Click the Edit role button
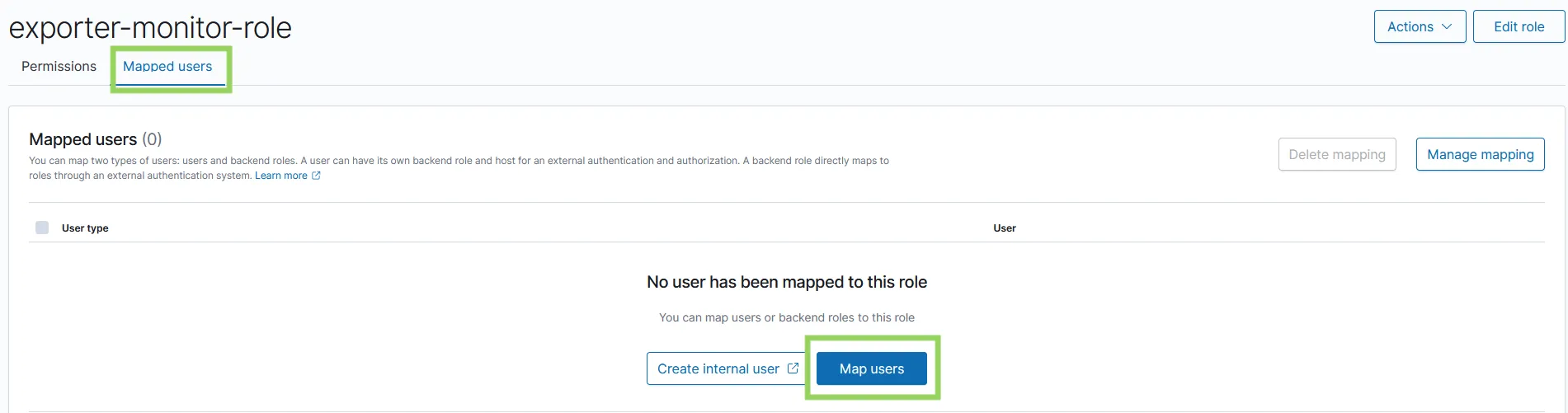Image resolution: width=1568 pixels, height=413 pixels. coord(1519,26)
